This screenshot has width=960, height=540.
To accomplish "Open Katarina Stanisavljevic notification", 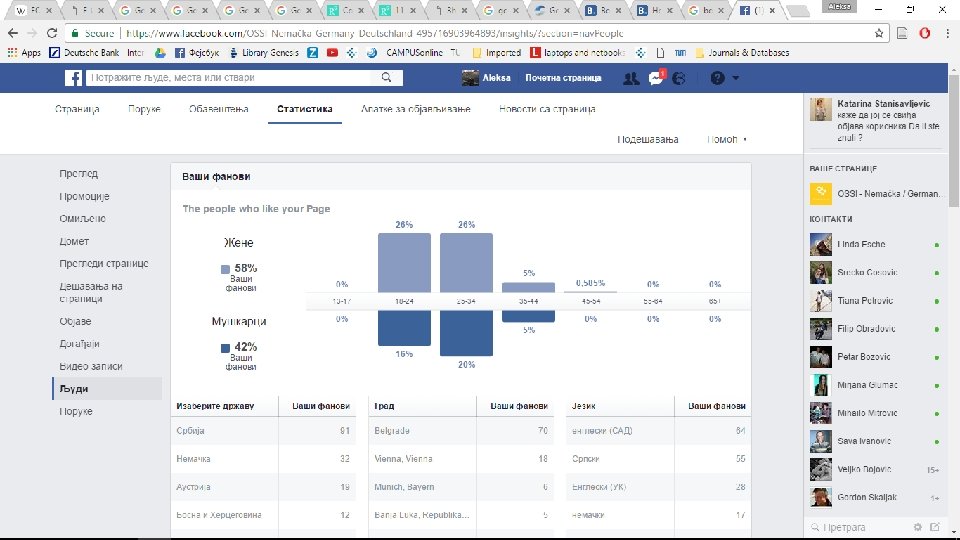I will point(876,120).
